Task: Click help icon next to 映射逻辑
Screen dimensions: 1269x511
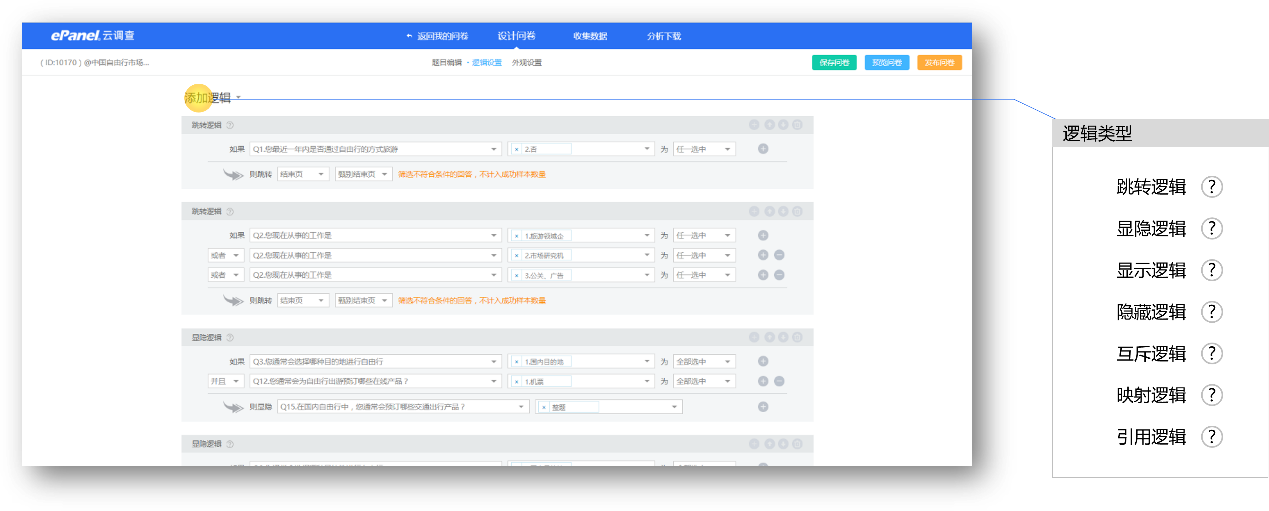Action: click(x=1212, y=395)
